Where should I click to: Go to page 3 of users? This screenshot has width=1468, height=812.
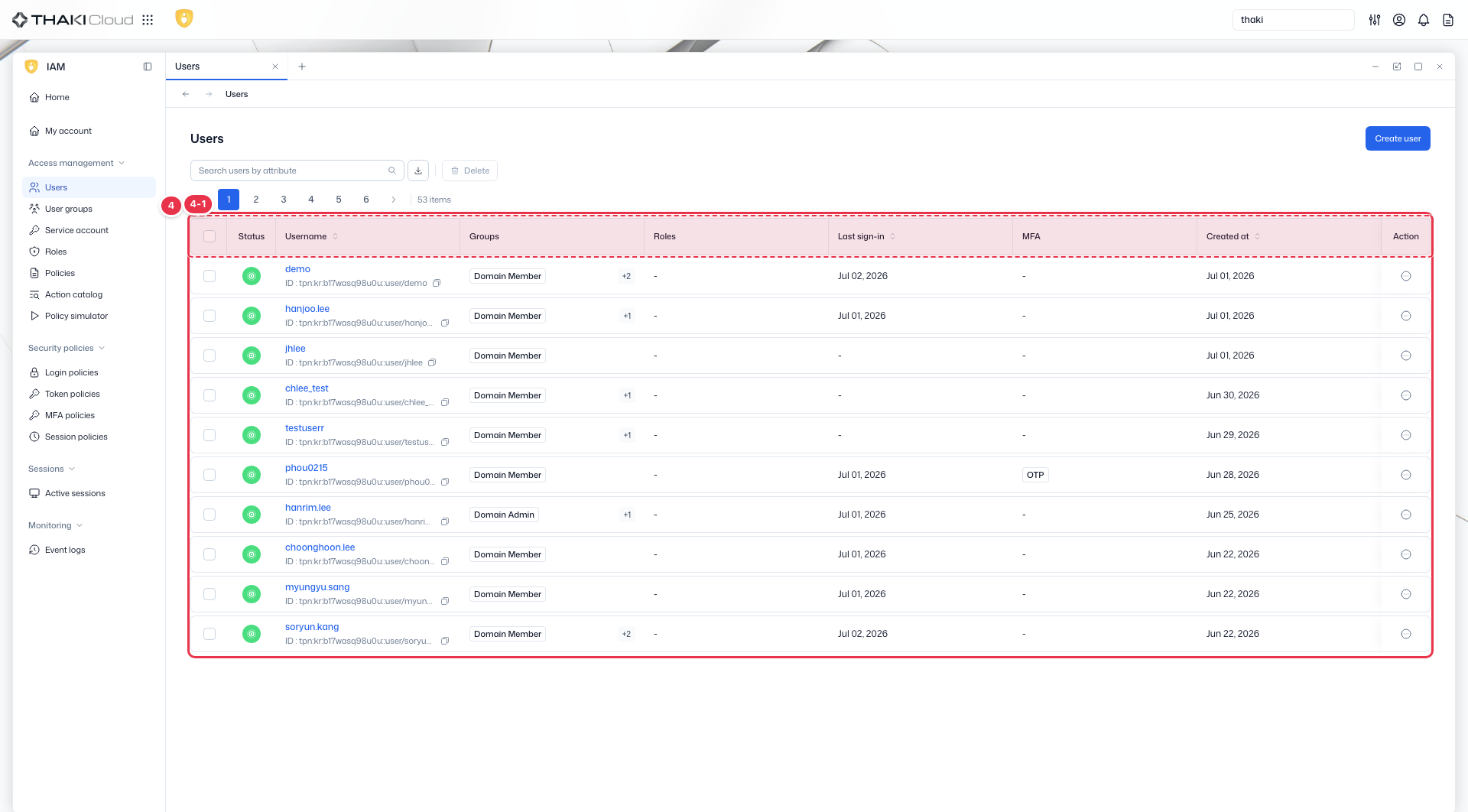pyautogui.click(x=284, y=200)
